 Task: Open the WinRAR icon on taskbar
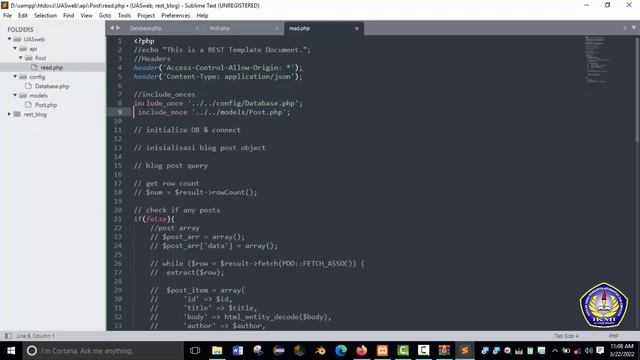(x=444, y=351)
